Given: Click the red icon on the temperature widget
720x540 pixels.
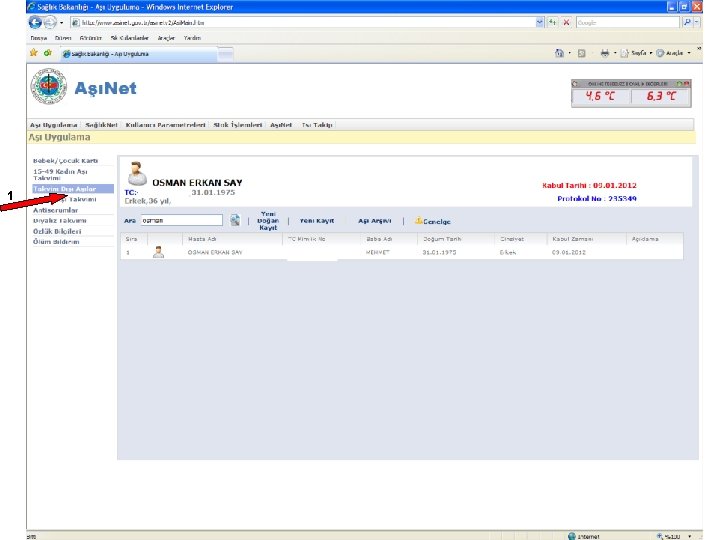Looking at the screenshot, I should pyautogui.click(x=686, y=84).
